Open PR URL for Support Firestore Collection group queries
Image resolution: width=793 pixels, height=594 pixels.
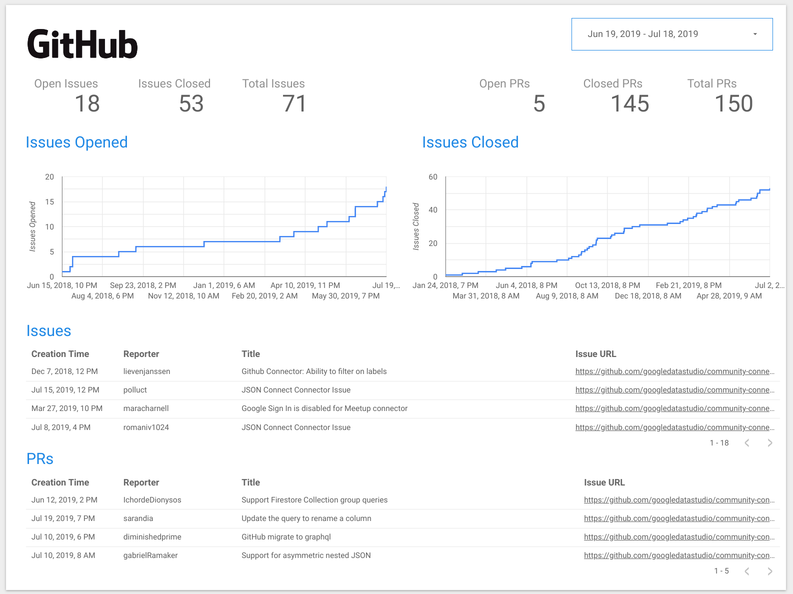679,500
